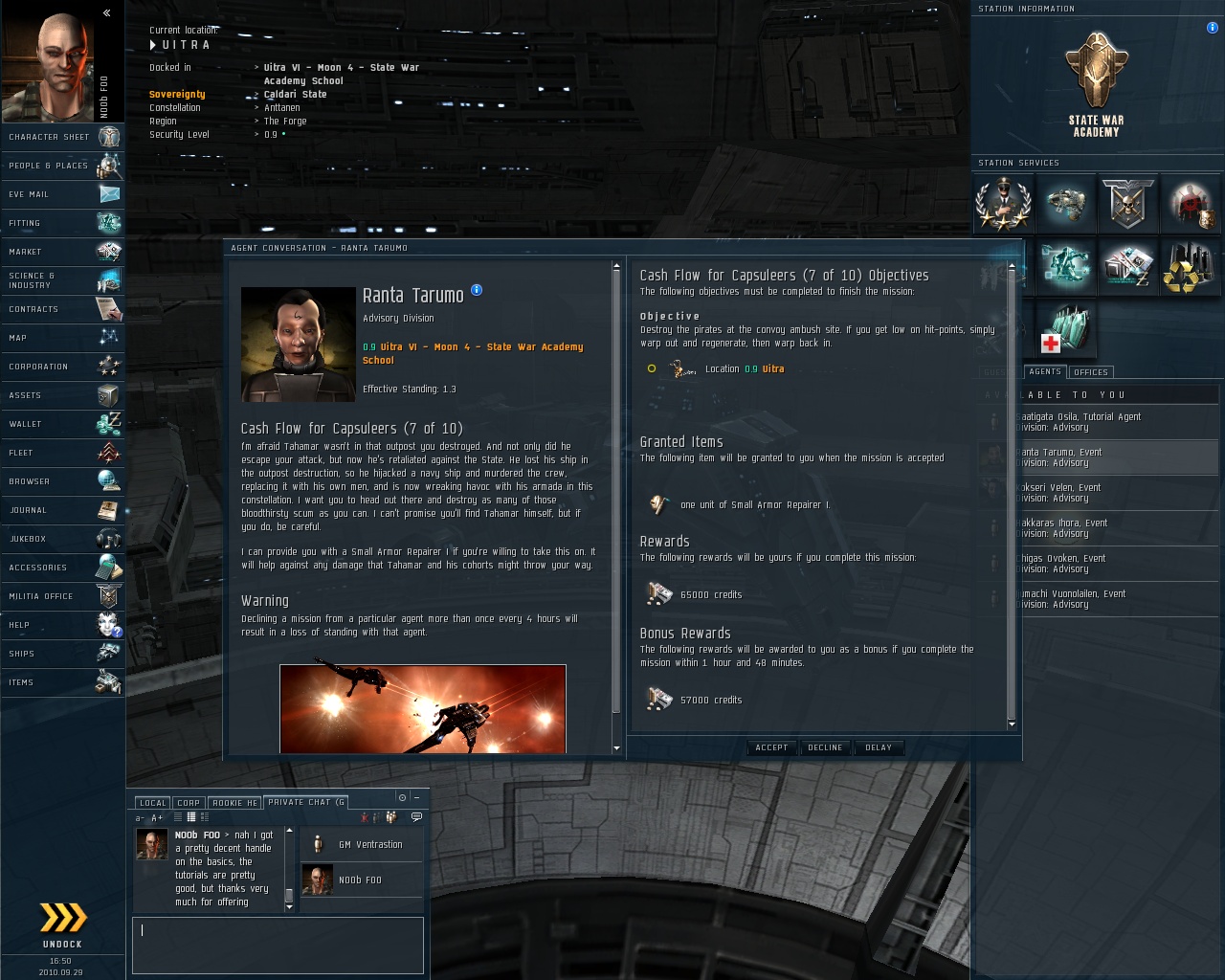Minimize the chat window

(x=416, y=797)
